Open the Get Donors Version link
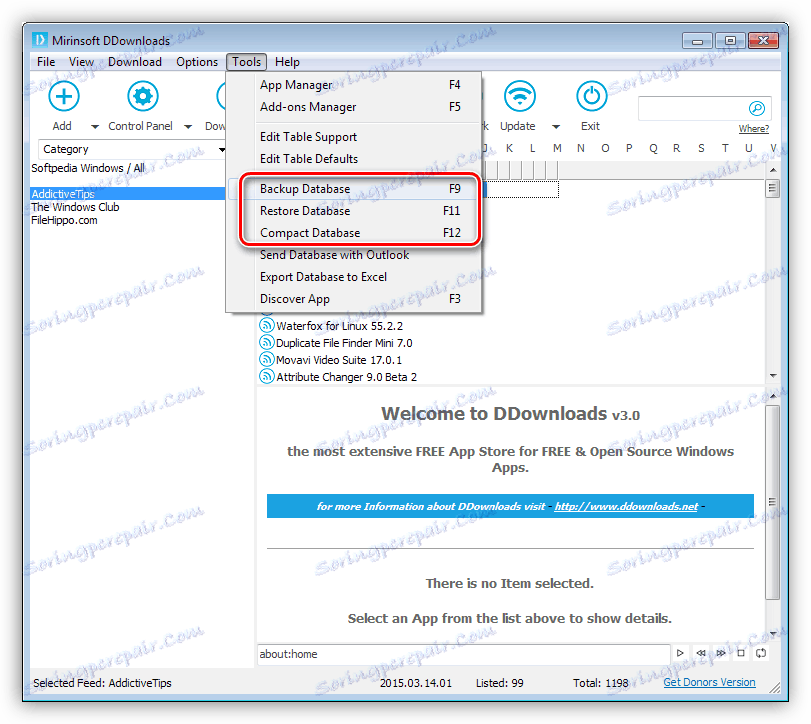811x724 pixels. tap(709, 682)
